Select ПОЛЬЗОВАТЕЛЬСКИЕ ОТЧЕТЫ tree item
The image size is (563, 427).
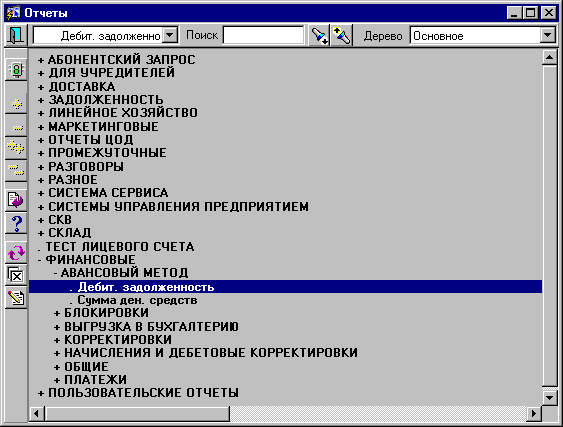[x=143, y=393]
